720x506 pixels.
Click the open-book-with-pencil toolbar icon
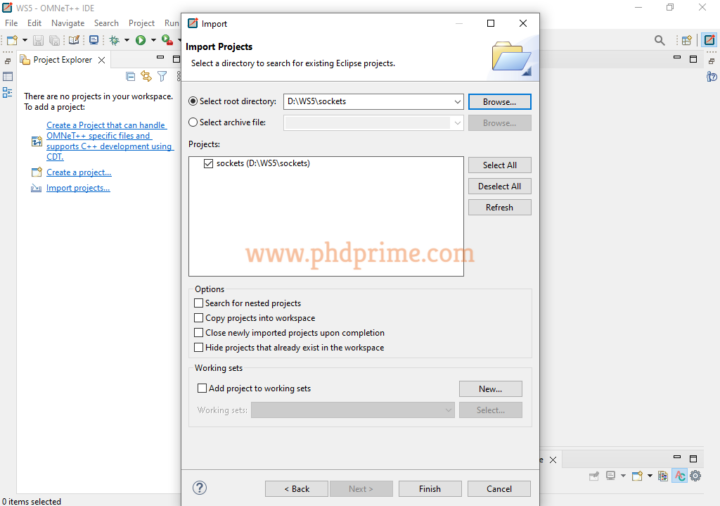(x=74, y=40)
